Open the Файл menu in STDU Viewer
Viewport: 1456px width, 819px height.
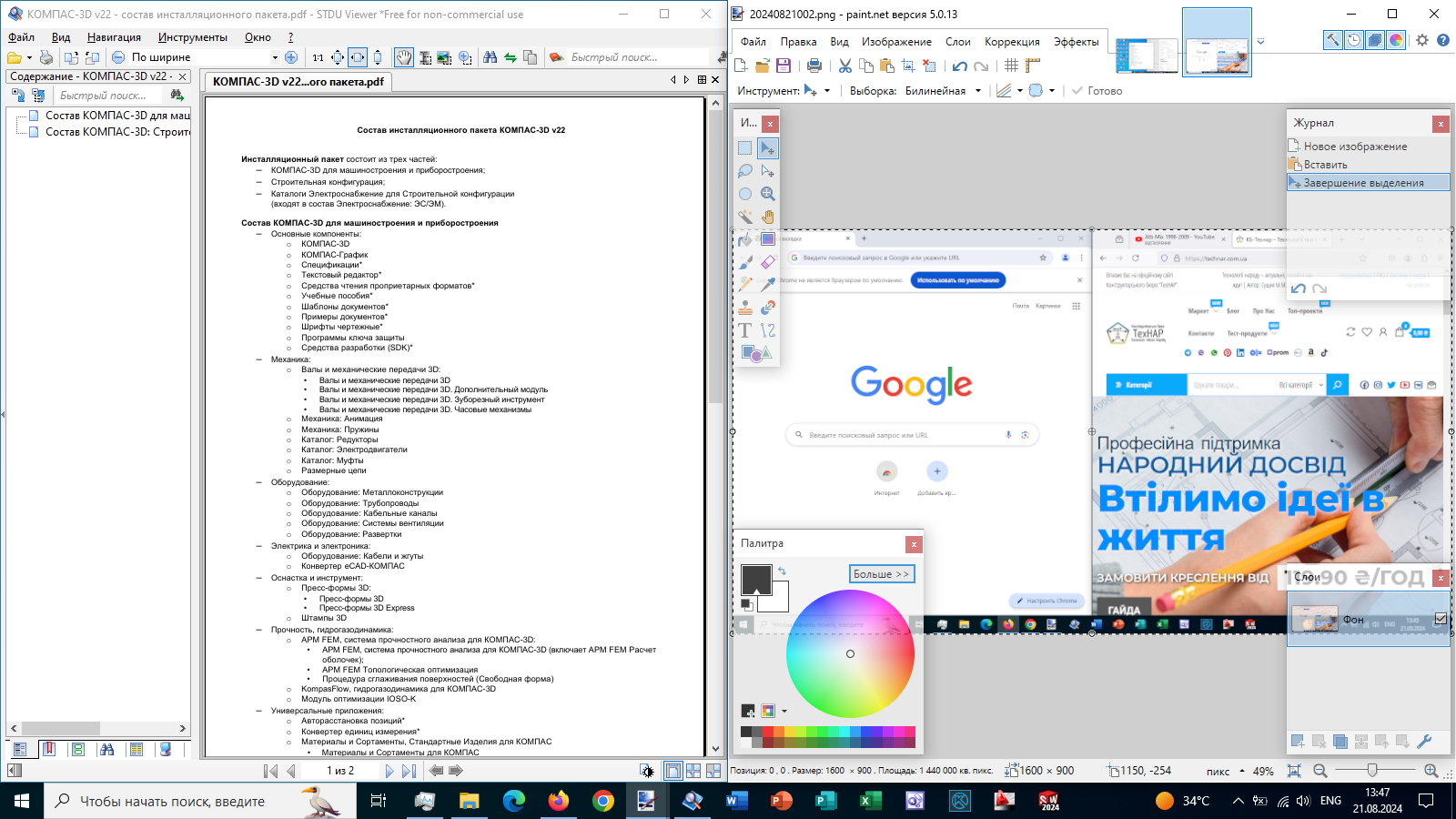click(x=21, y=37)
